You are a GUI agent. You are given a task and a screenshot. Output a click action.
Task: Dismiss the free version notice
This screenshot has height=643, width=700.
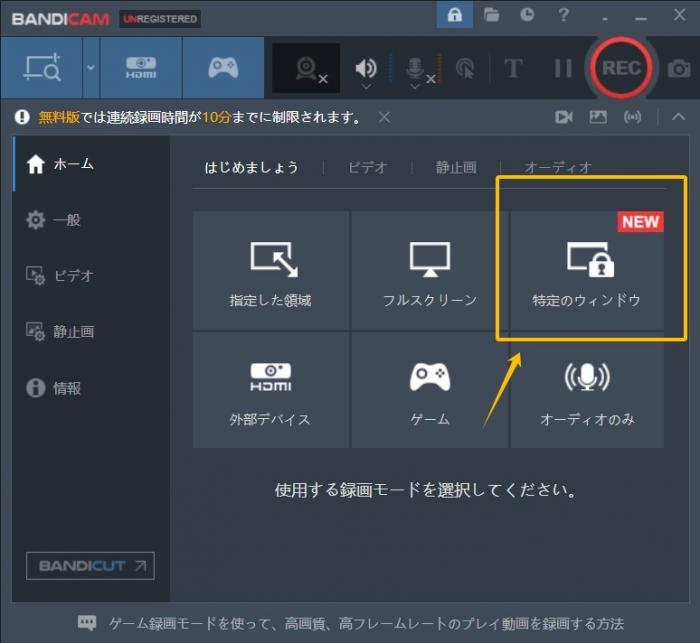(384, 117)
